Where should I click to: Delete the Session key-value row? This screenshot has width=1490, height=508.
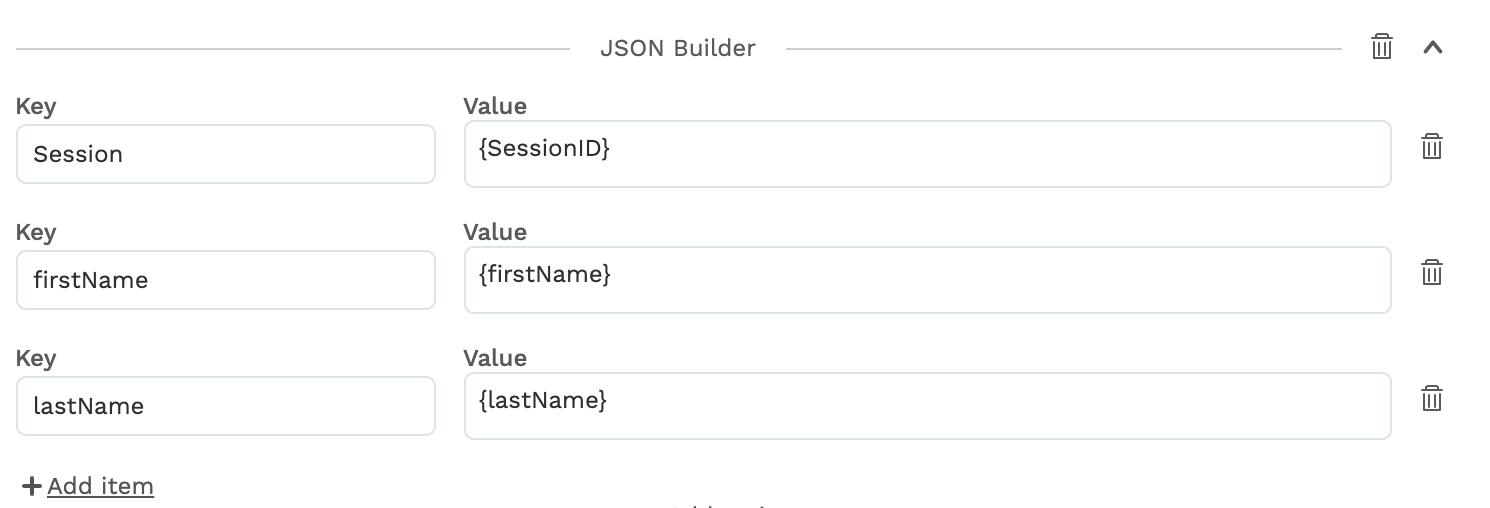point(1432,147)
